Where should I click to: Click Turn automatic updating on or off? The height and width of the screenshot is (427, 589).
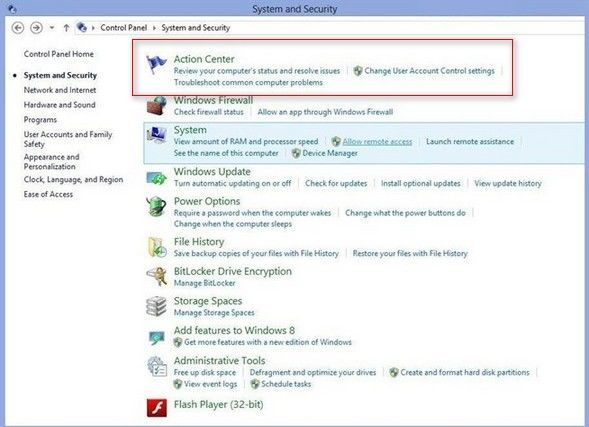click(x=233, y=183)
